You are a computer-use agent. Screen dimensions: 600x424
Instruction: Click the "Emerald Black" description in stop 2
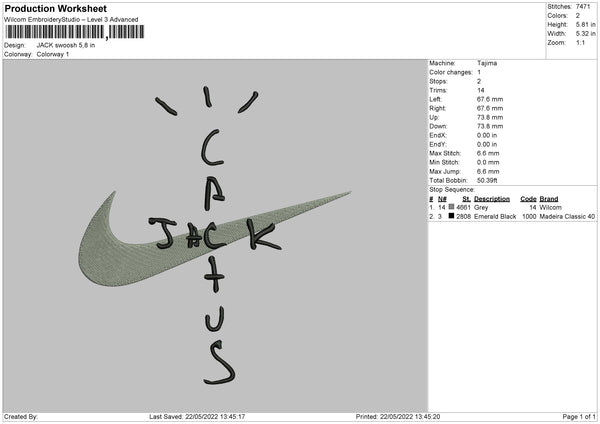[495, 217]
